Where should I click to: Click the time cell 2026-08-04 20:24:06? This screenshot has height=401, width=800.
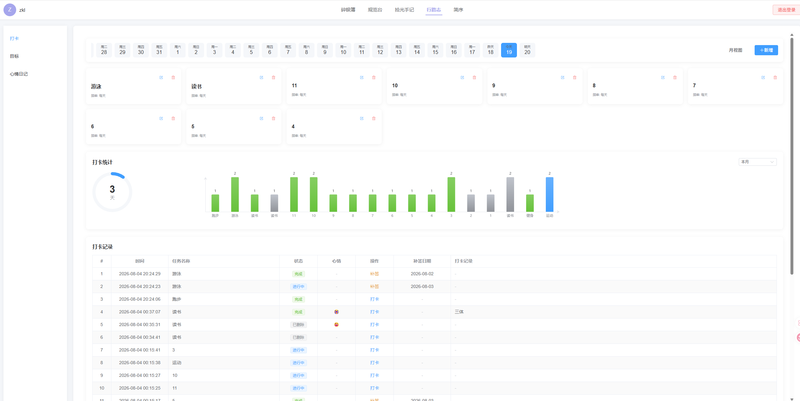[x=140, y=299]
